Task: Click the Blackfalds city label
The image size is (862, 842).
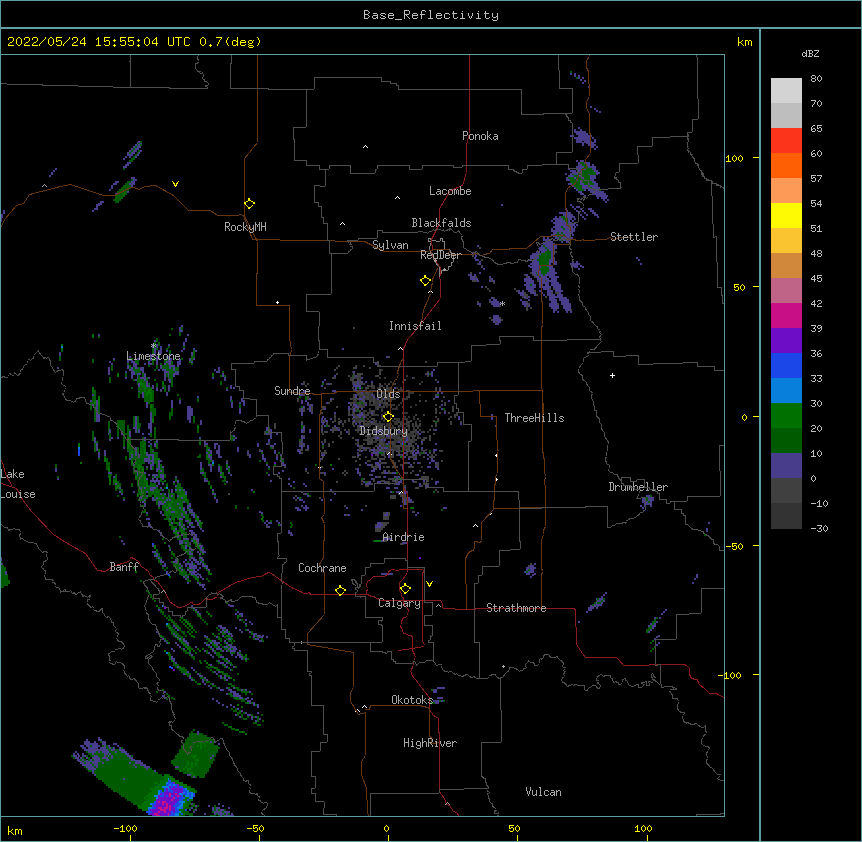Action: pos(441,223)
